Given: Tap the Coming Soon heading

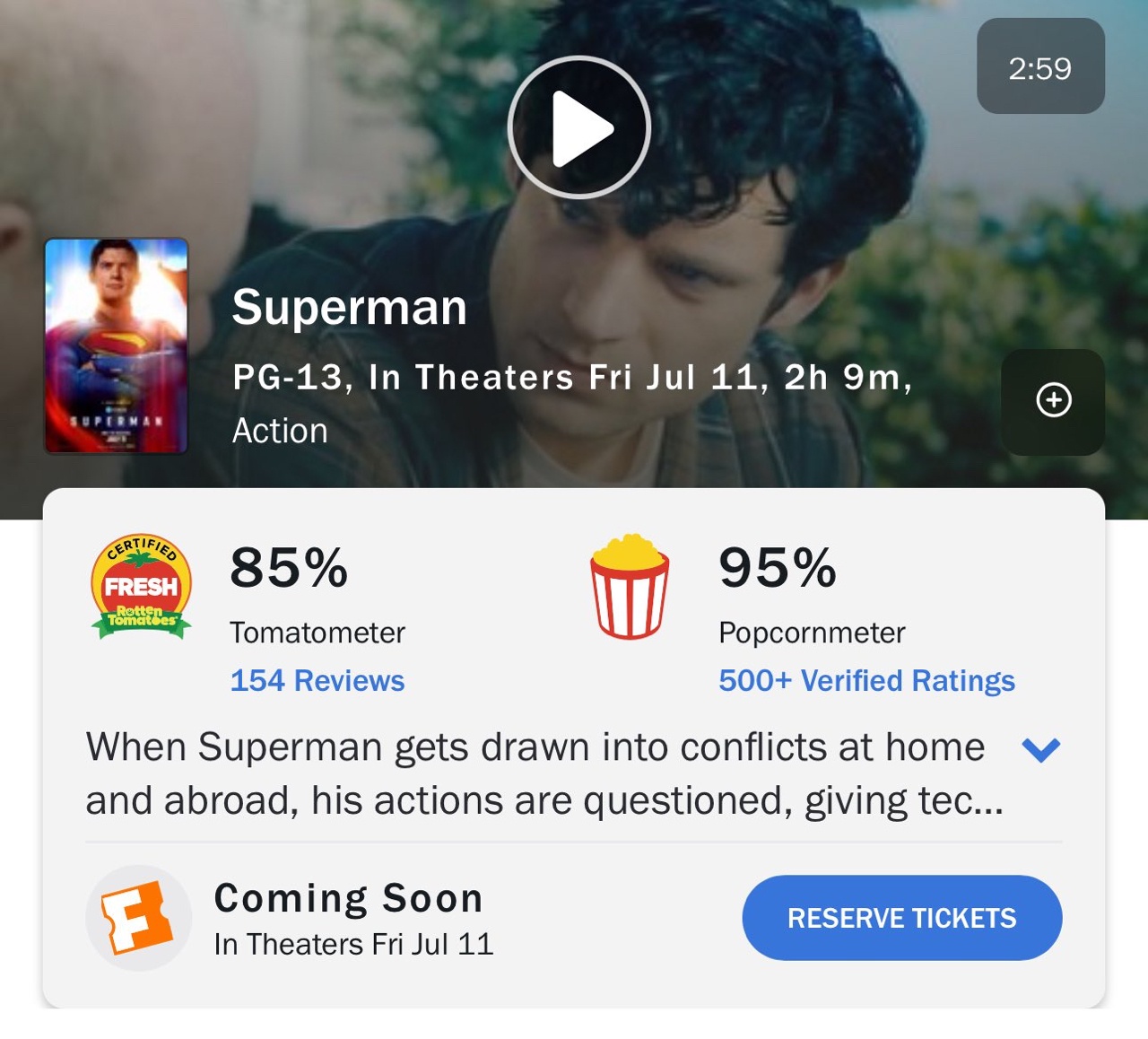Looking at the screenshot, I should pyautogui.click(x=349, y=898).
